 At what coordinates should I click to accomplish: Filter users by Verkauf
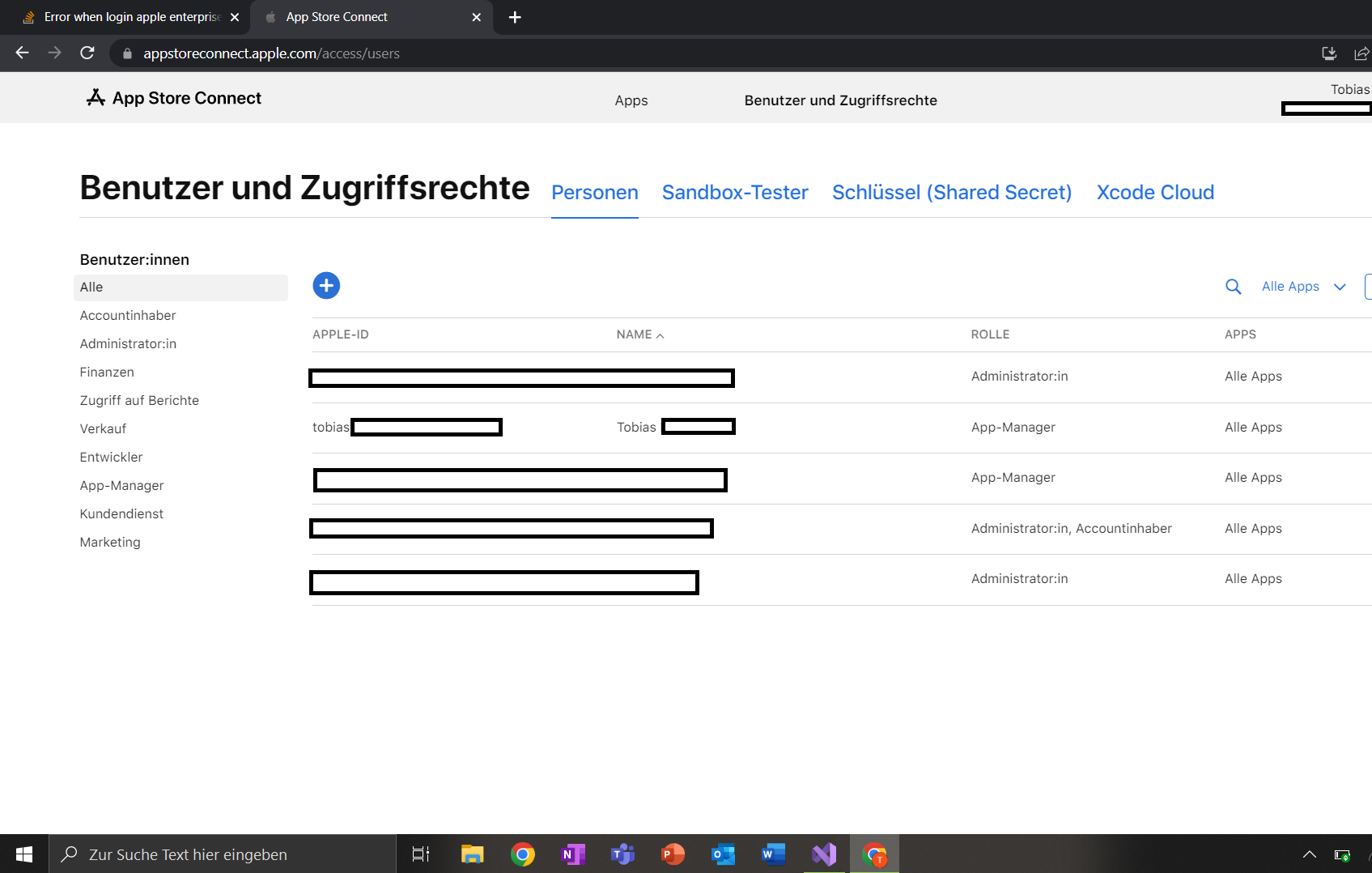click(x=103, y=429)
